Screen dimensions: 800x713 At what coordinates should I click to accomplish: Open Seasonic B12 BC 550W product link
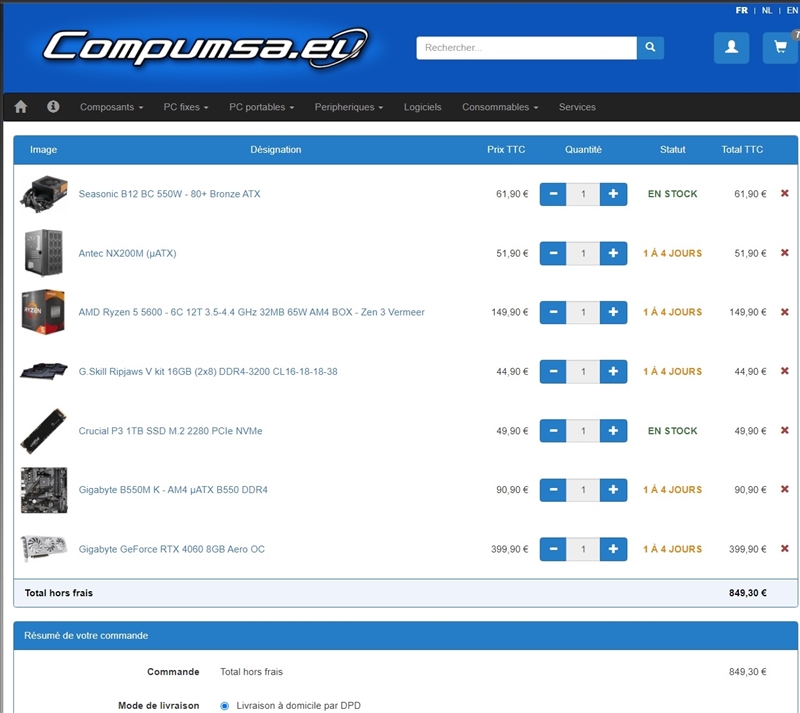[x=169, y=194]
